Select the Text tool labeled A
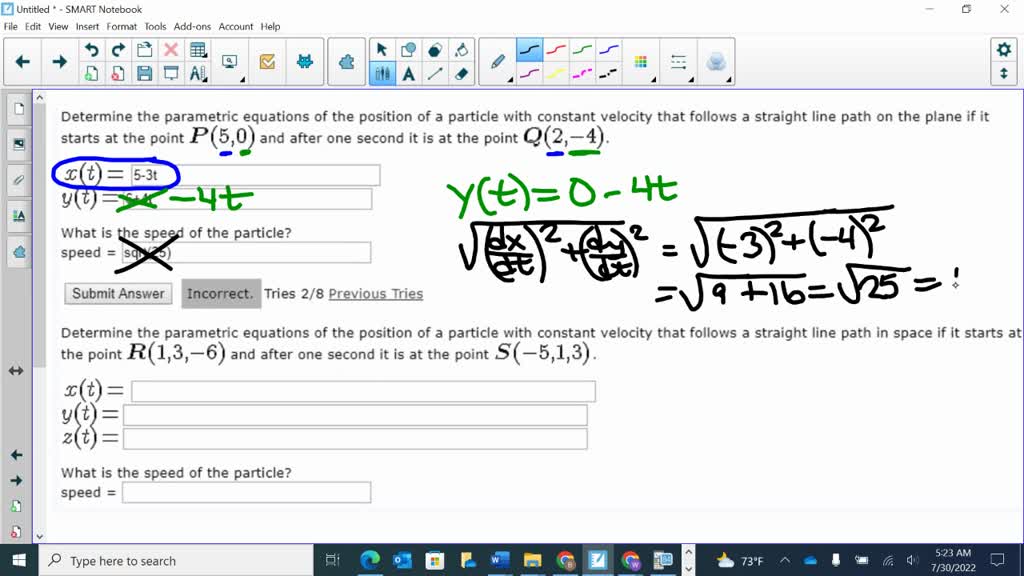 click(408, 73)
